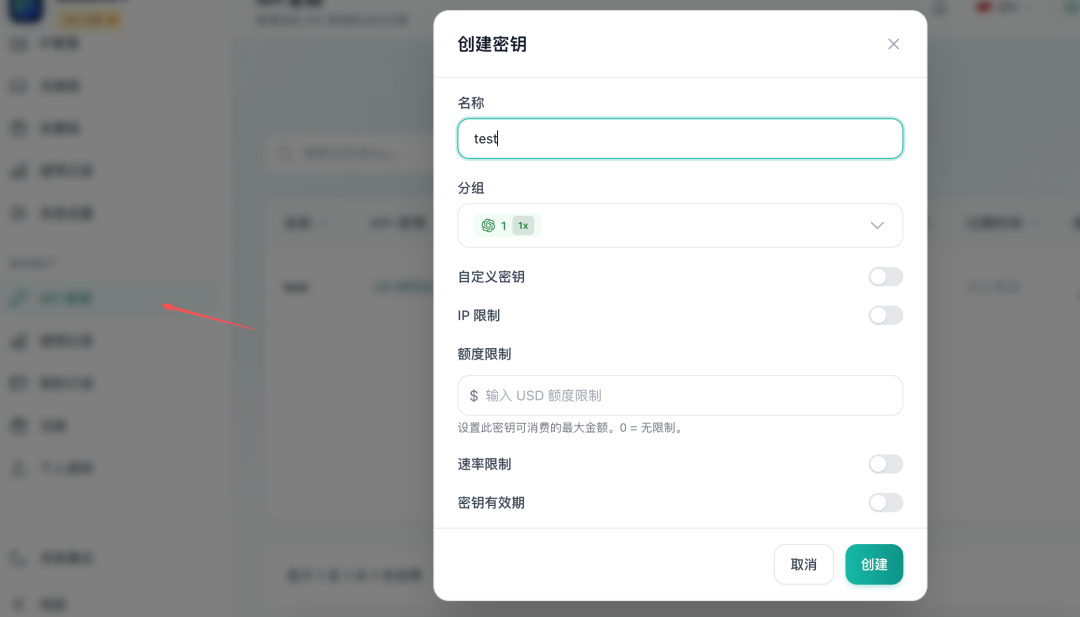Click the selected group chip in the selector
Image resolution: width=1080 pixels, height=617 pixels.
tap(505, 225)
